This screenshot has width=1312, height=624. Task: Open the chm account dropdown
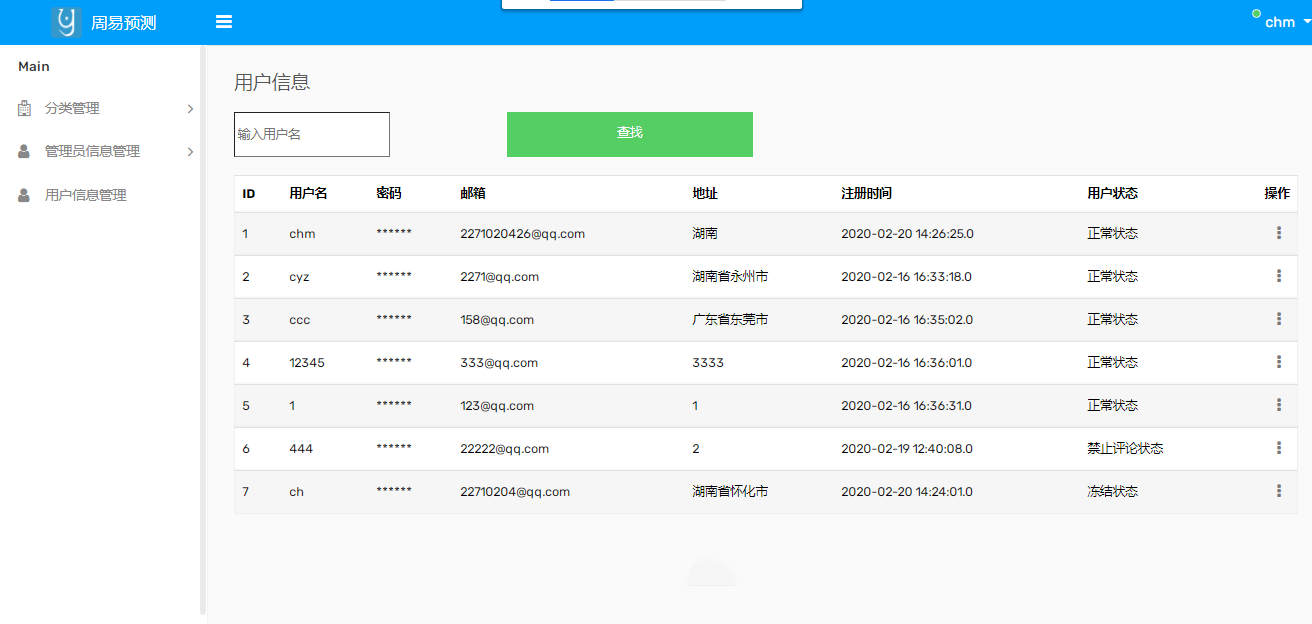(x=1285, y=22)
